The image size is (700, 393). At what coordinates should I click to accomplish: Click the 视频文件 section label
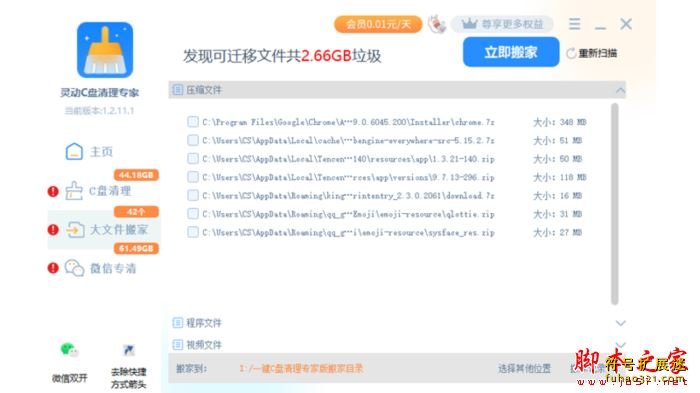click(x=204, y=345)
